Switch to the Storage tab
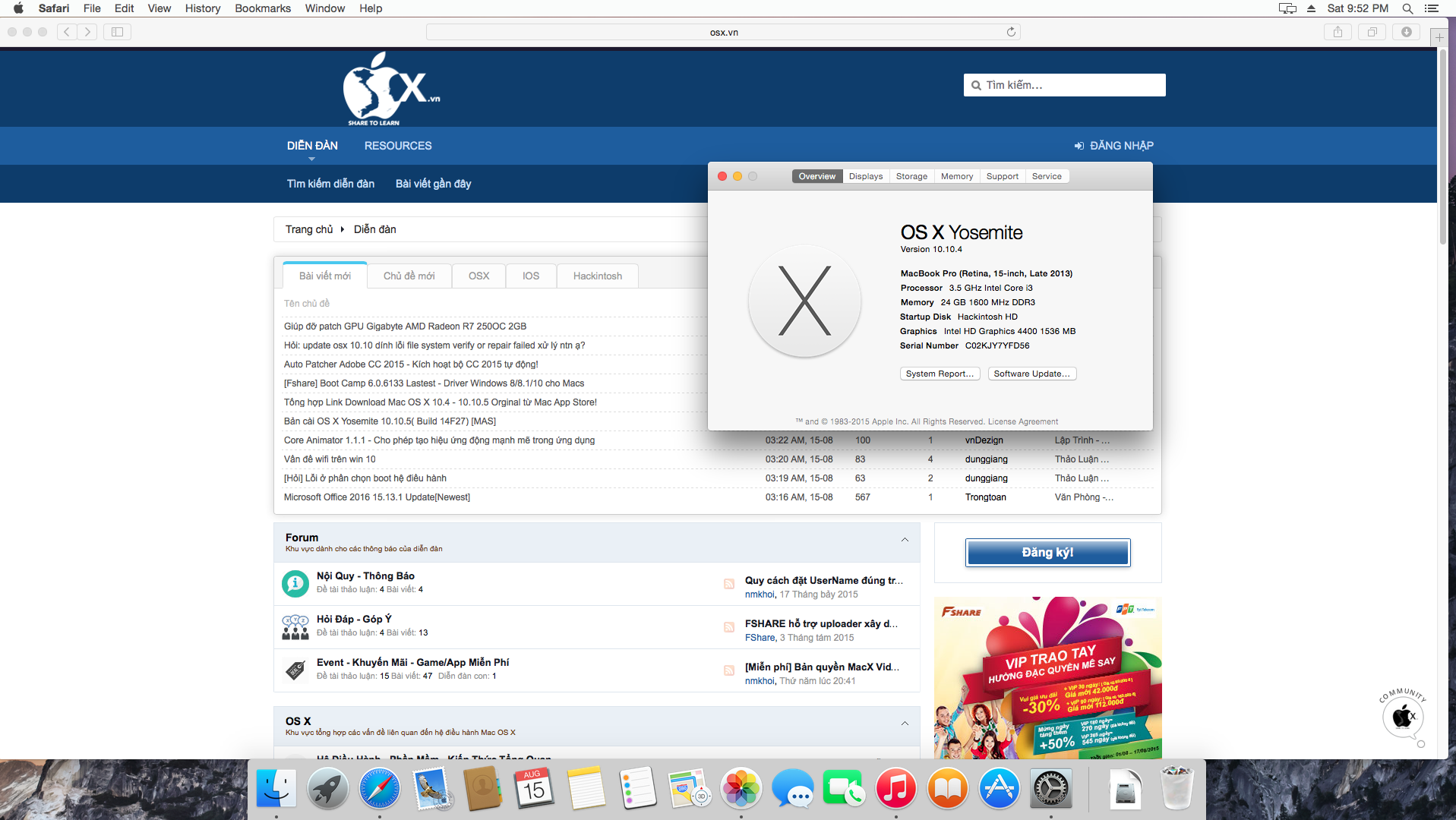 pos(911,176)
